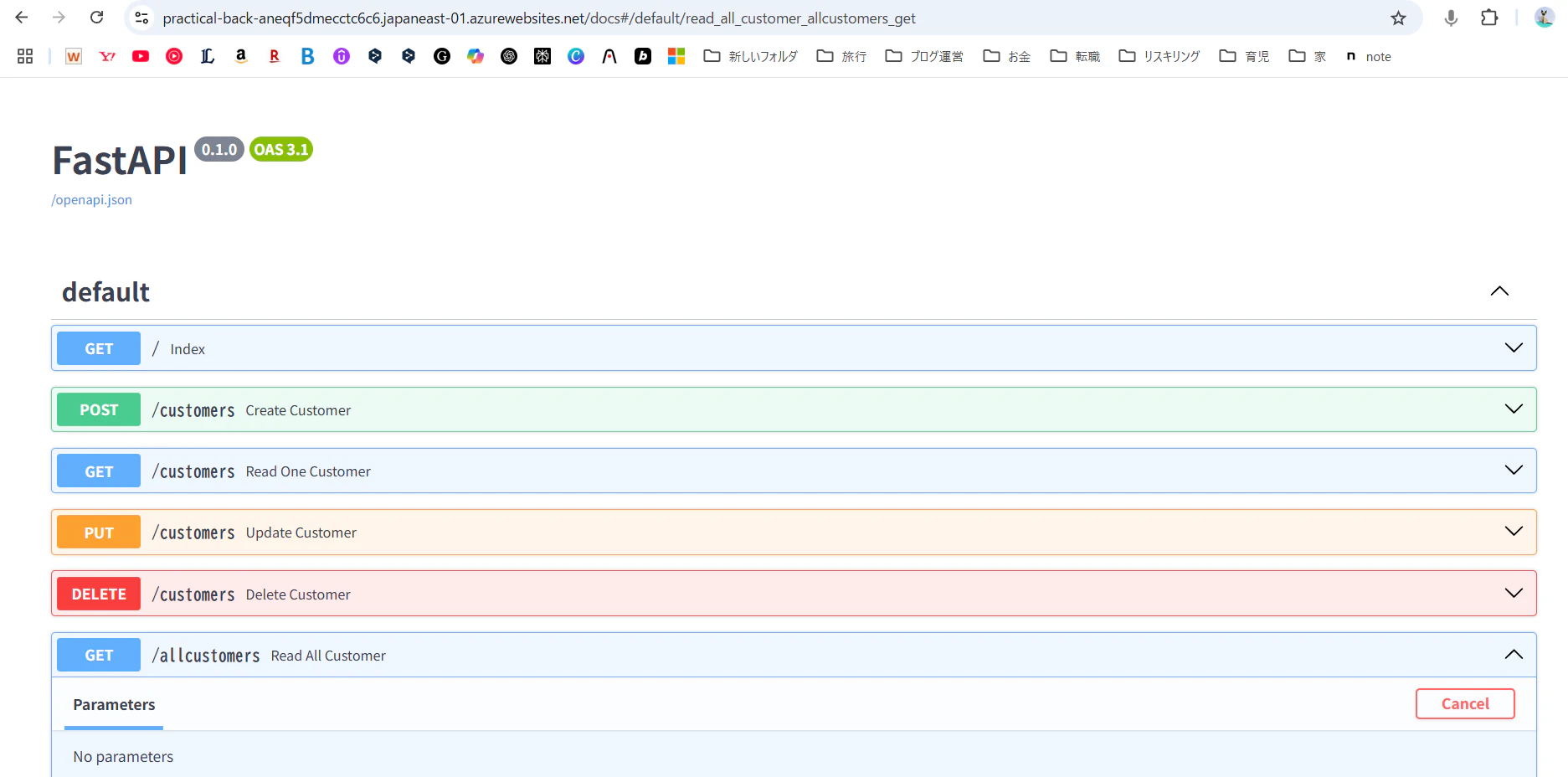
Task: Expand the POST /customers Create Customer endpoint
Action: coord(794,409)
